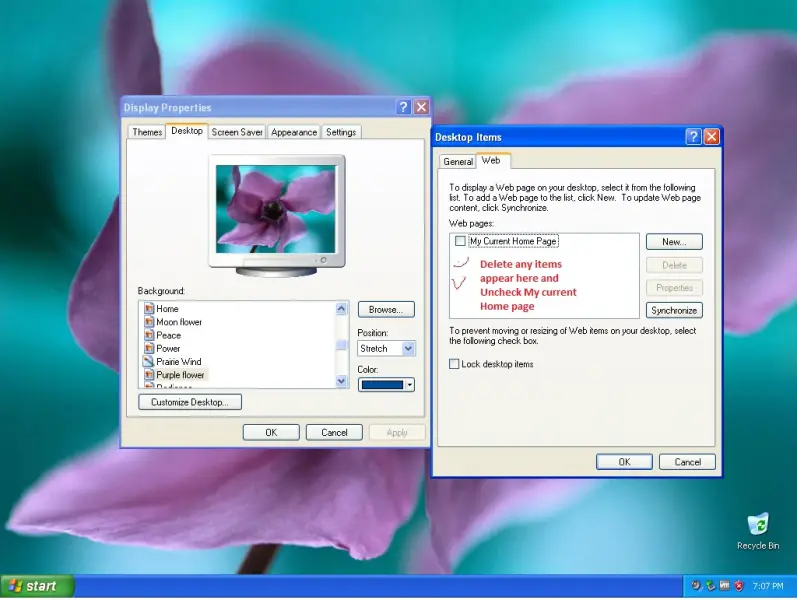Click the 7:07 PM taskbar clock
The height and width of the screenshot is (600, 797).
click(x=768, y=586)
